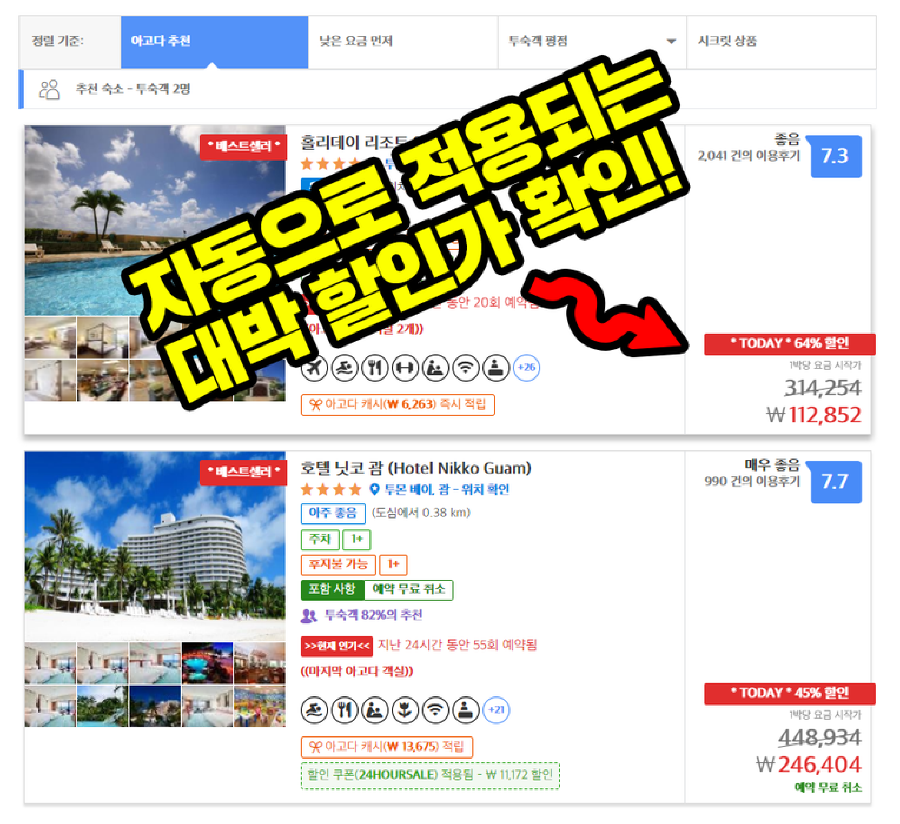The image size is (900, 824).
Task: Click the swimming pool icon in the first listing
Action: coord(344,368)
